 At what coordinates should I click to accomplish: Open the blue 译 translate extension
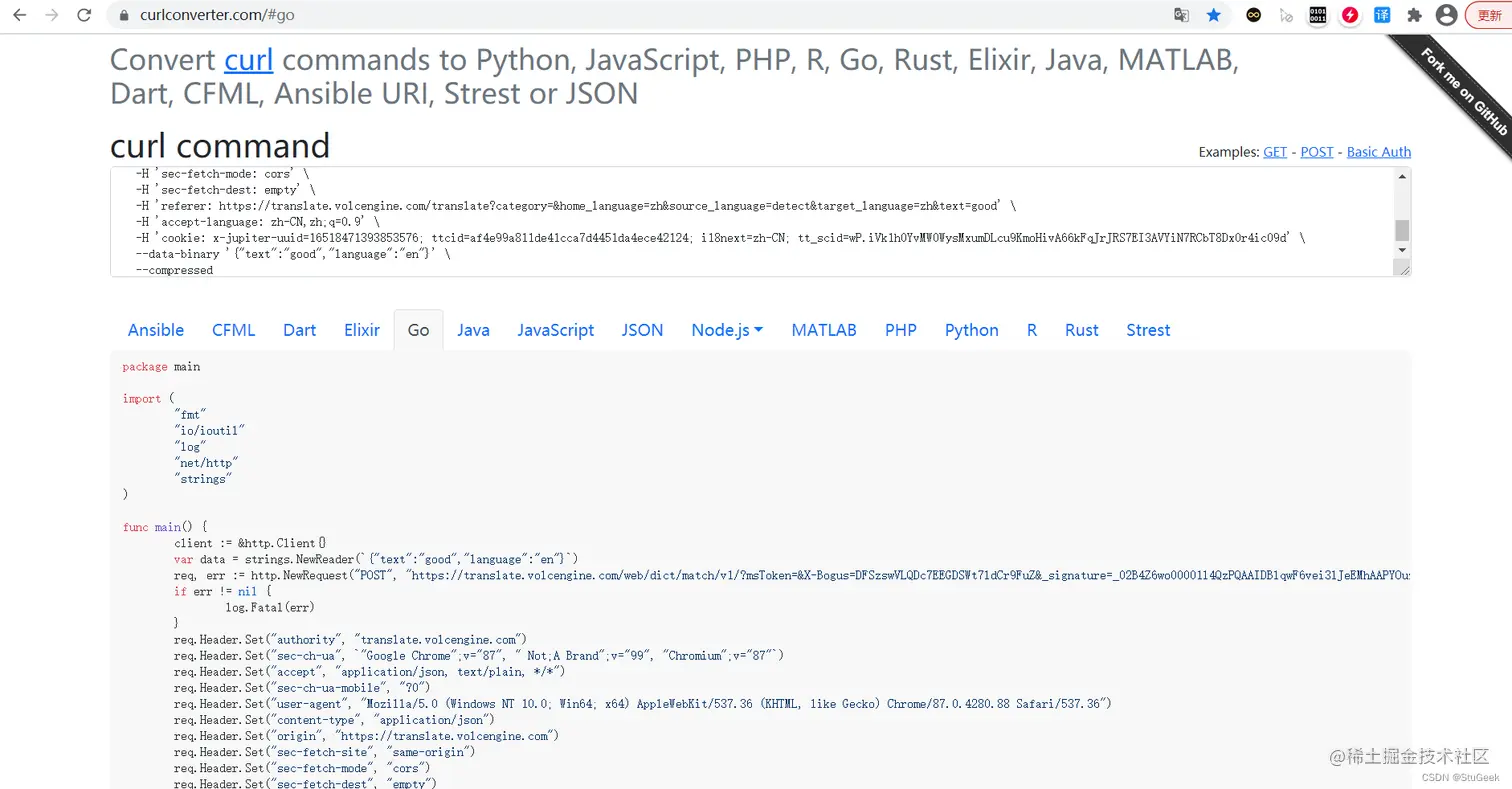tap(1382, 15)
